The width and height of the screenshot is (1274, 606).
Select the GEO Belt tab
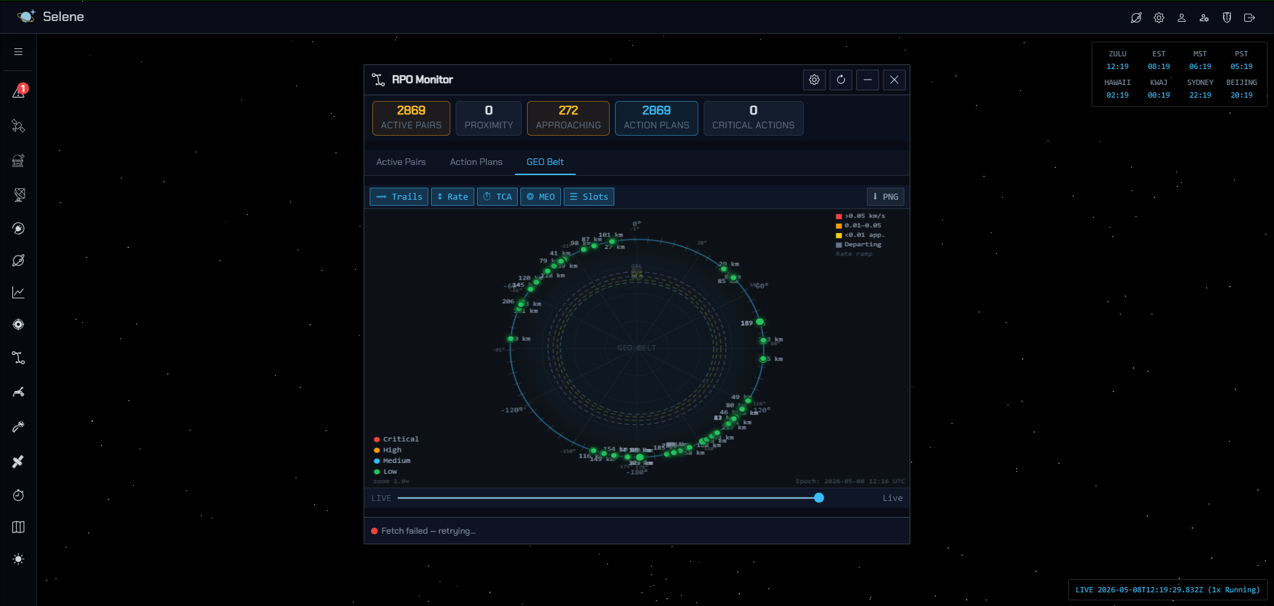pos(545,162)
